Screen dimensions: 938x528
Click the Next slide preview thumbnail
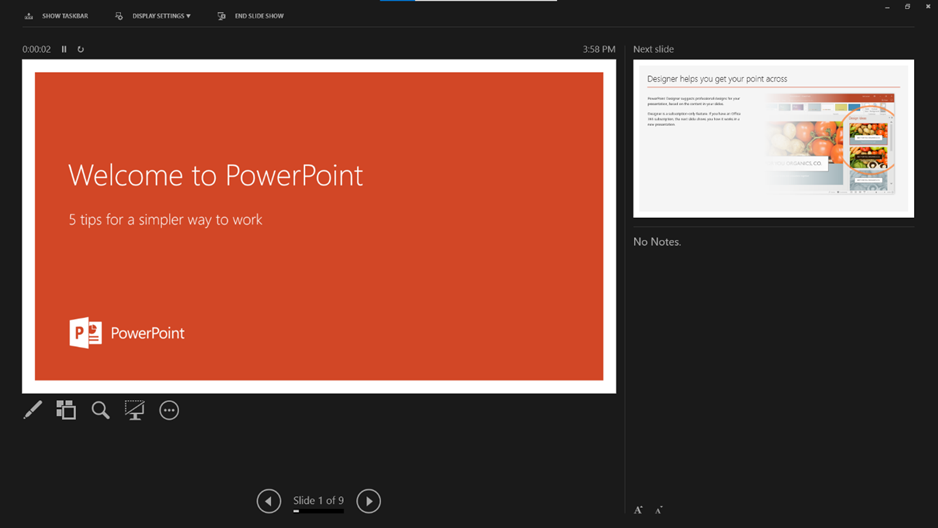773,139
